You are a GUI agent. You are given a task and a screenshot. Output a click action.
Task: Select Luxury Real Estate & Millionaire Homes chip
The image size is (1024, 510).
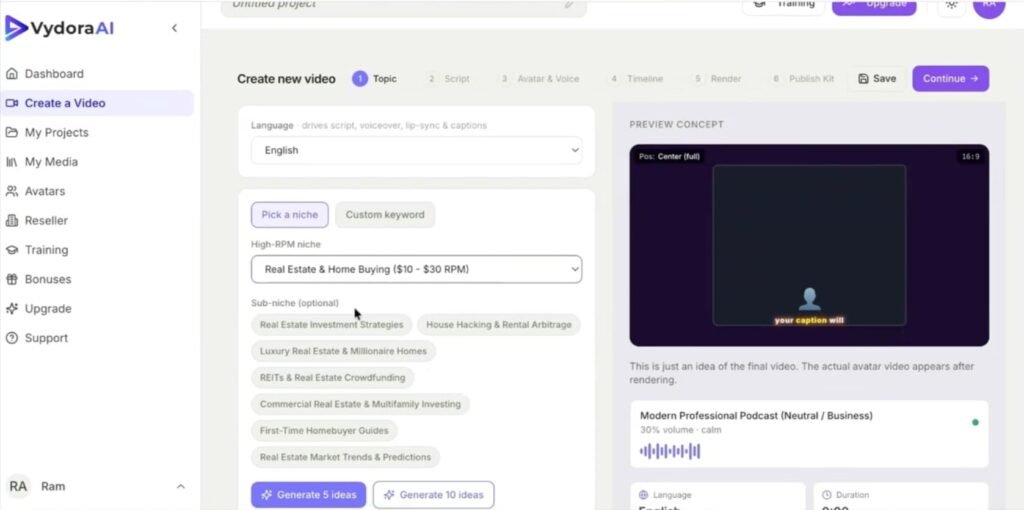point(344,351)
